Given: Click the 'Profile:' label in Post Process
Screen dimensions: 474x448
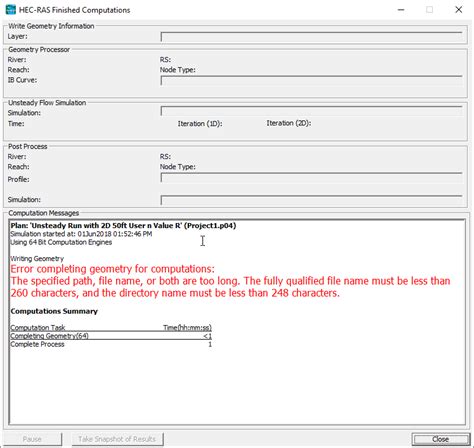Looking at the screenshot, I should [x=19, y=180].
